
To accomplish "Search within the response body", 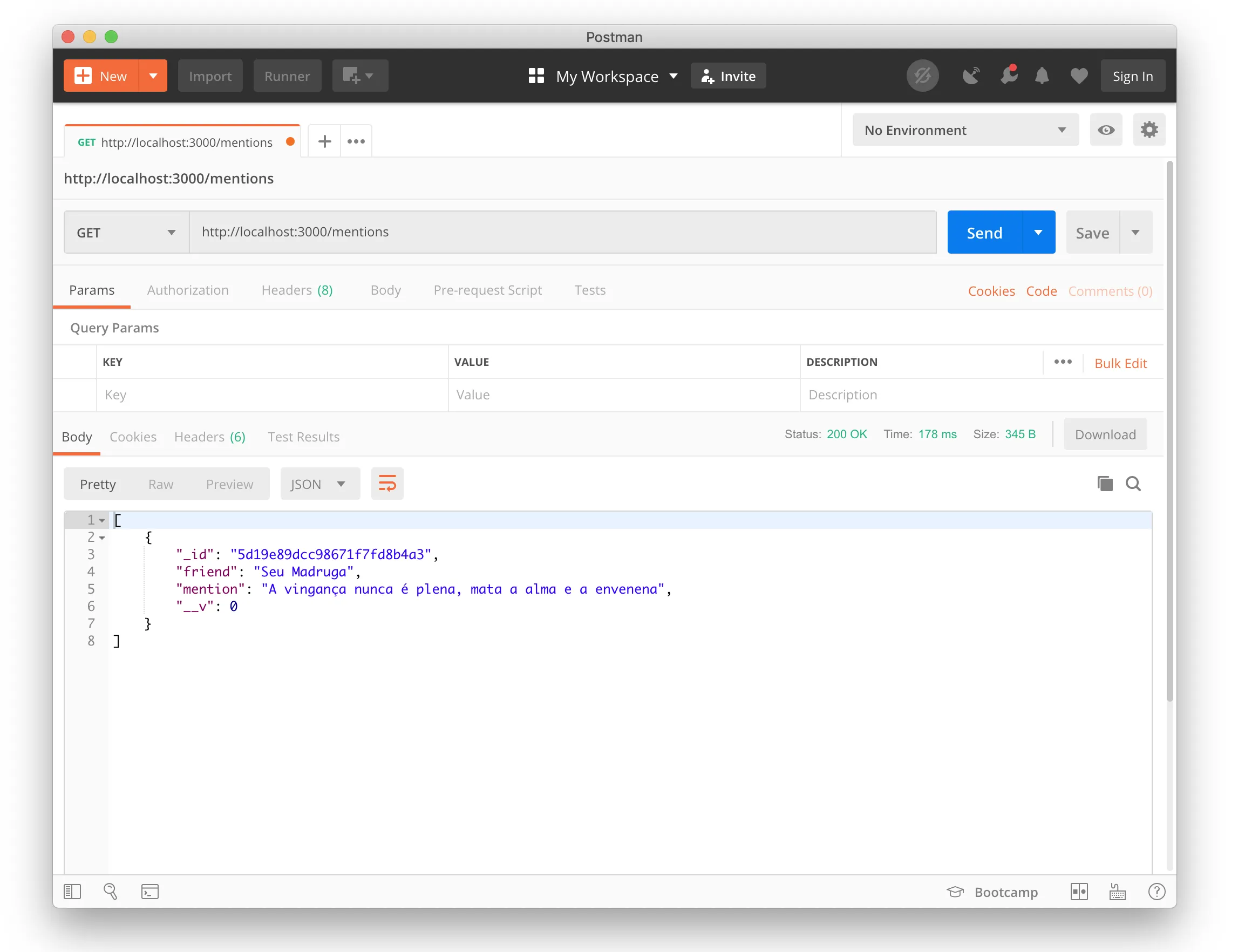I will (1134, 484).
